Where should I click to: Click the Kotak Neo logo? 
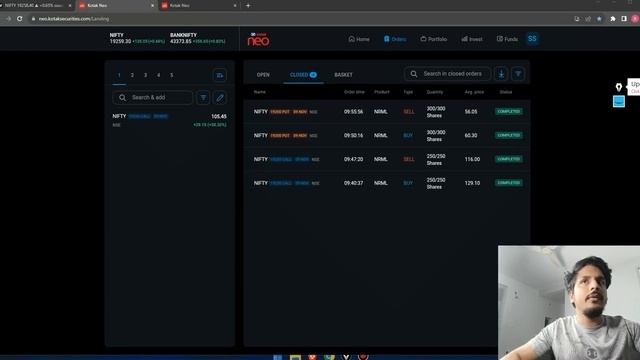(x=258, y=39)
